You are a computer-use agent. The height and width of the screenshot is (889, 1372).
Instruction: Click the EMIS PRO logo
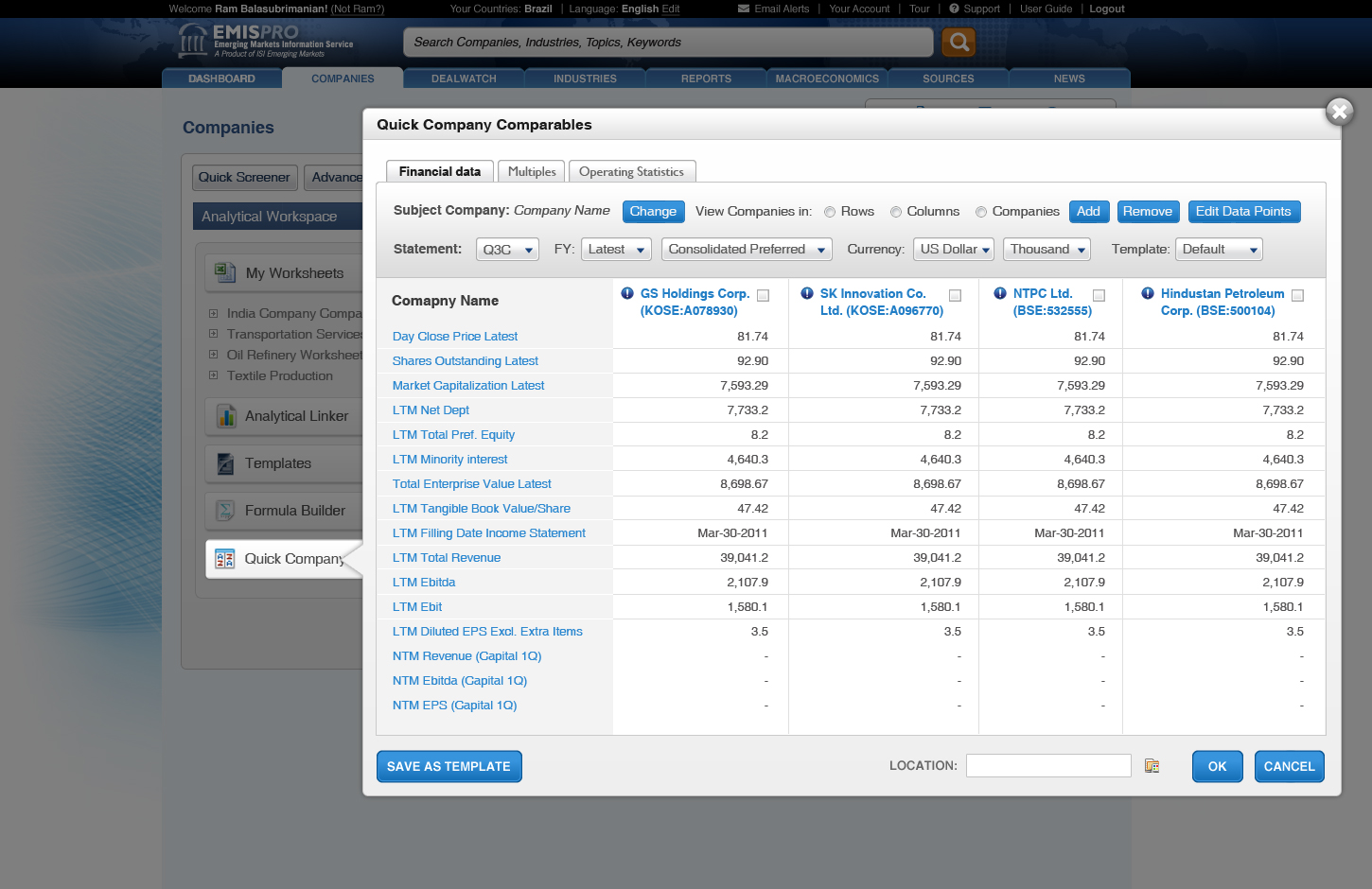coord(266,41)
